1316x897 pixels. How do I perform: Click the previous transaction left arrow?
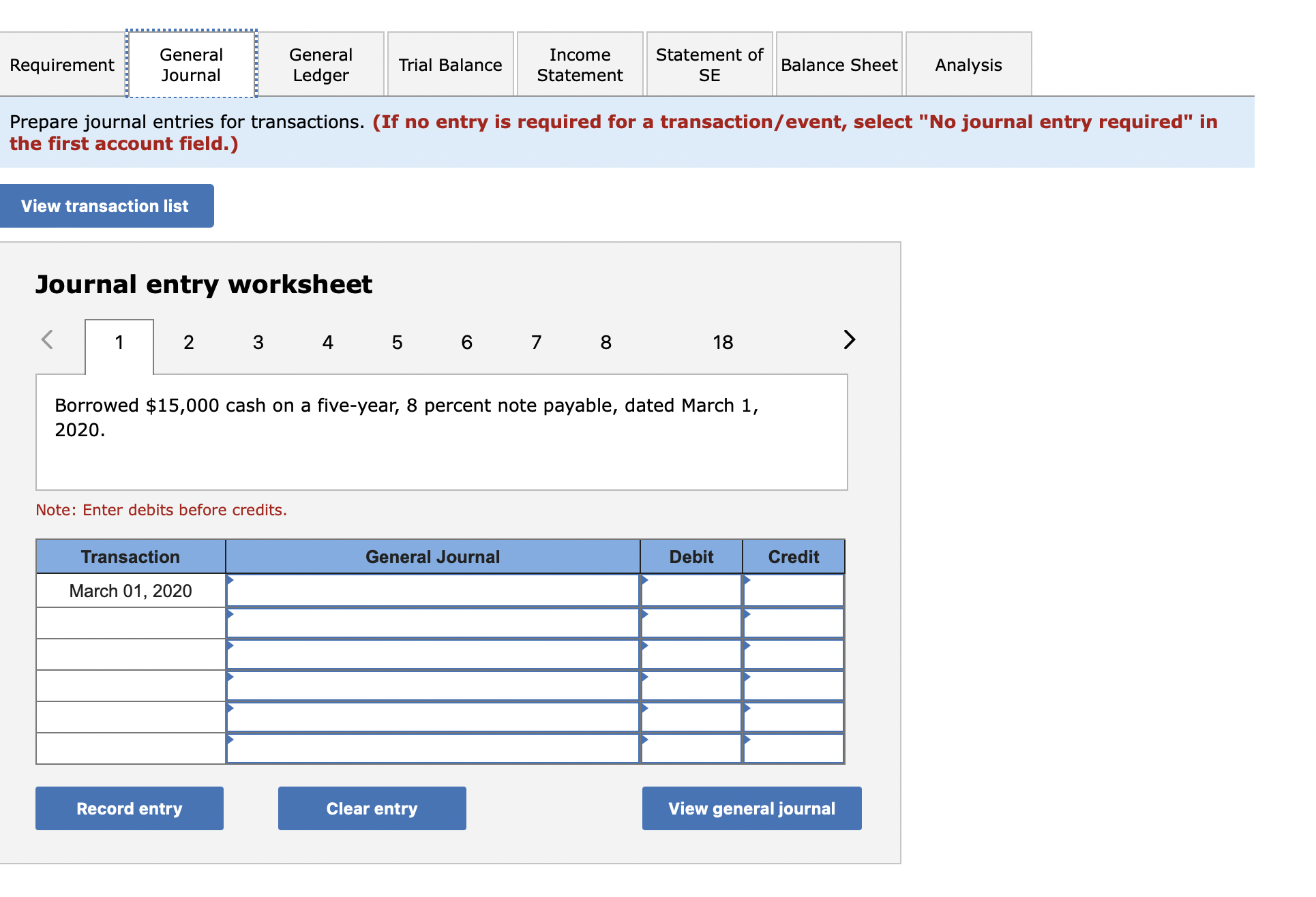(47, 339)
